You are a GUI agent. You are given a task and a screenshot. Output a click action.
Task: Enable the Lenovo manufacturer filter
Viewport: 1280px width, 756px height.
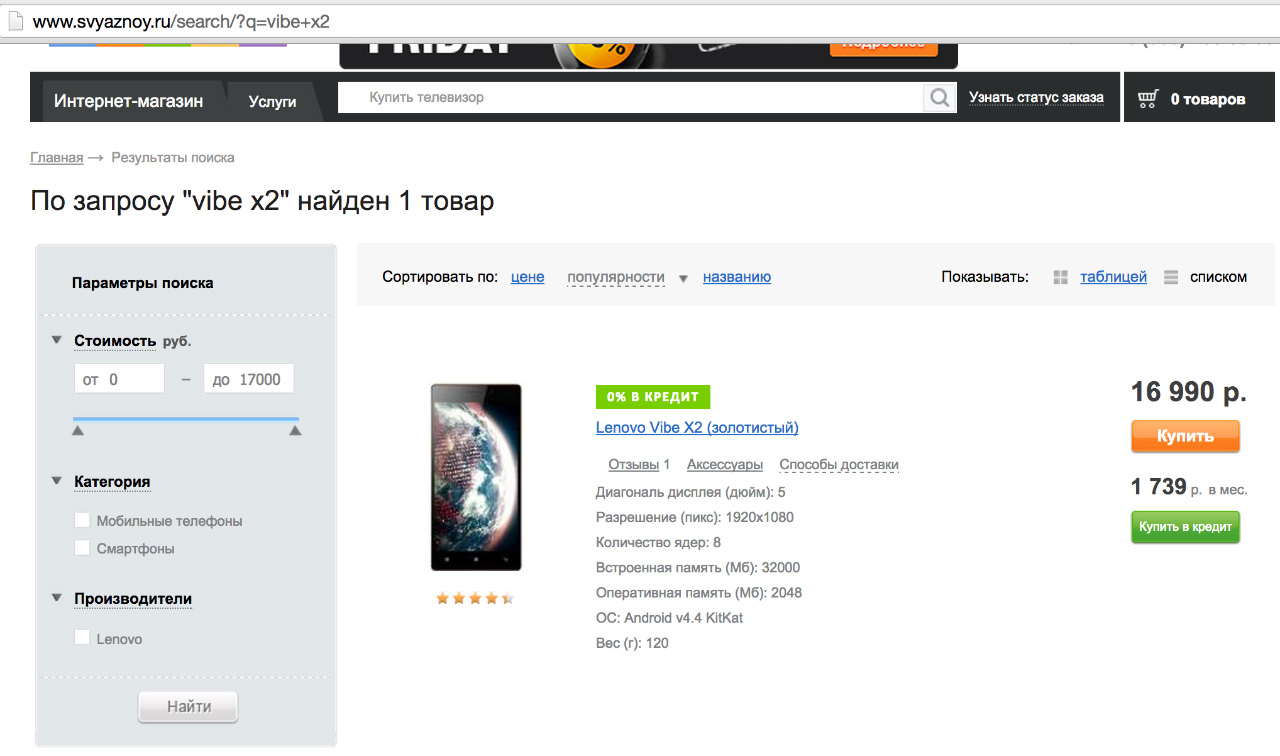point(82,637)
